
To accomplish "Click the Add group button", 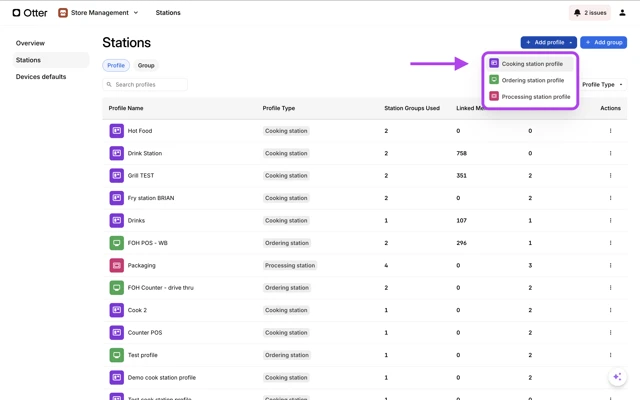I will tap(603, 43).
